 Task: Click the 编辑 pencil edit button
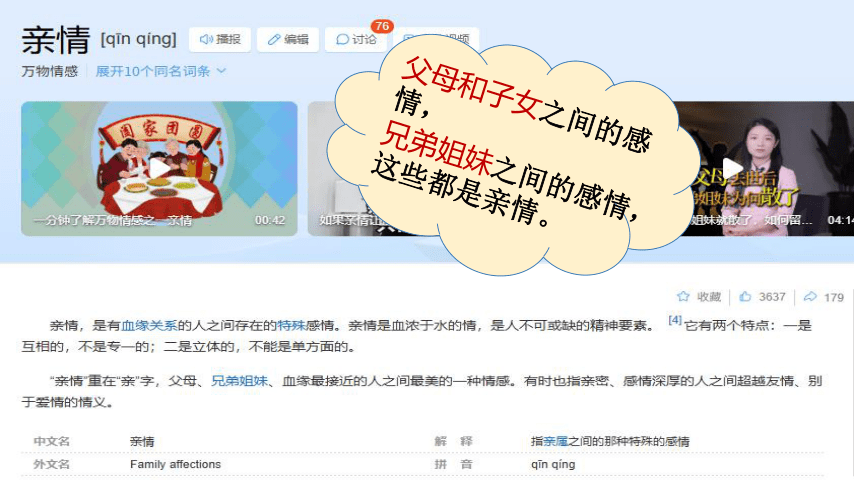click(x=288, y=40)
